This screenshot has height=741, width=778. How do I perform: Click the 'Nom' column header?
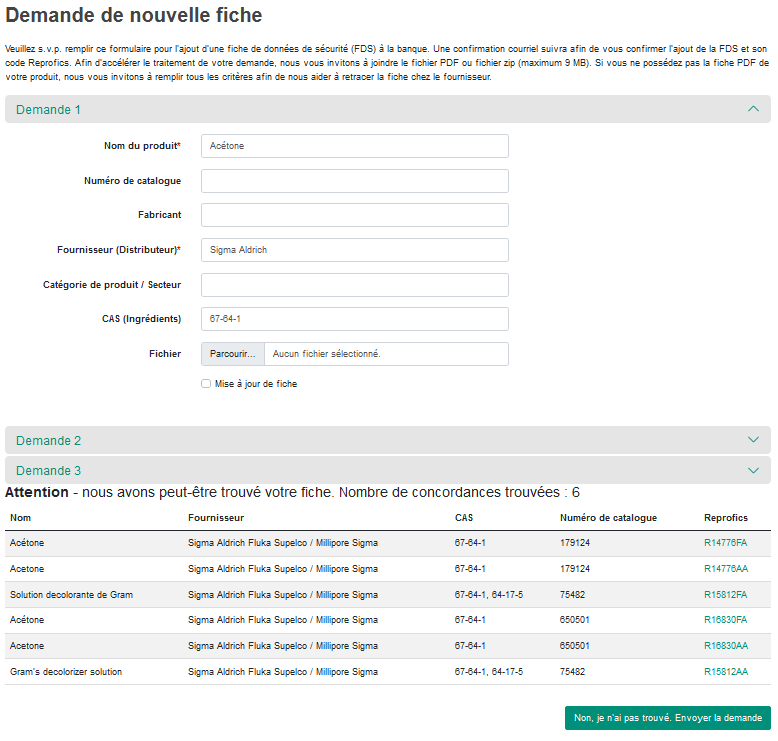point(20,518)
